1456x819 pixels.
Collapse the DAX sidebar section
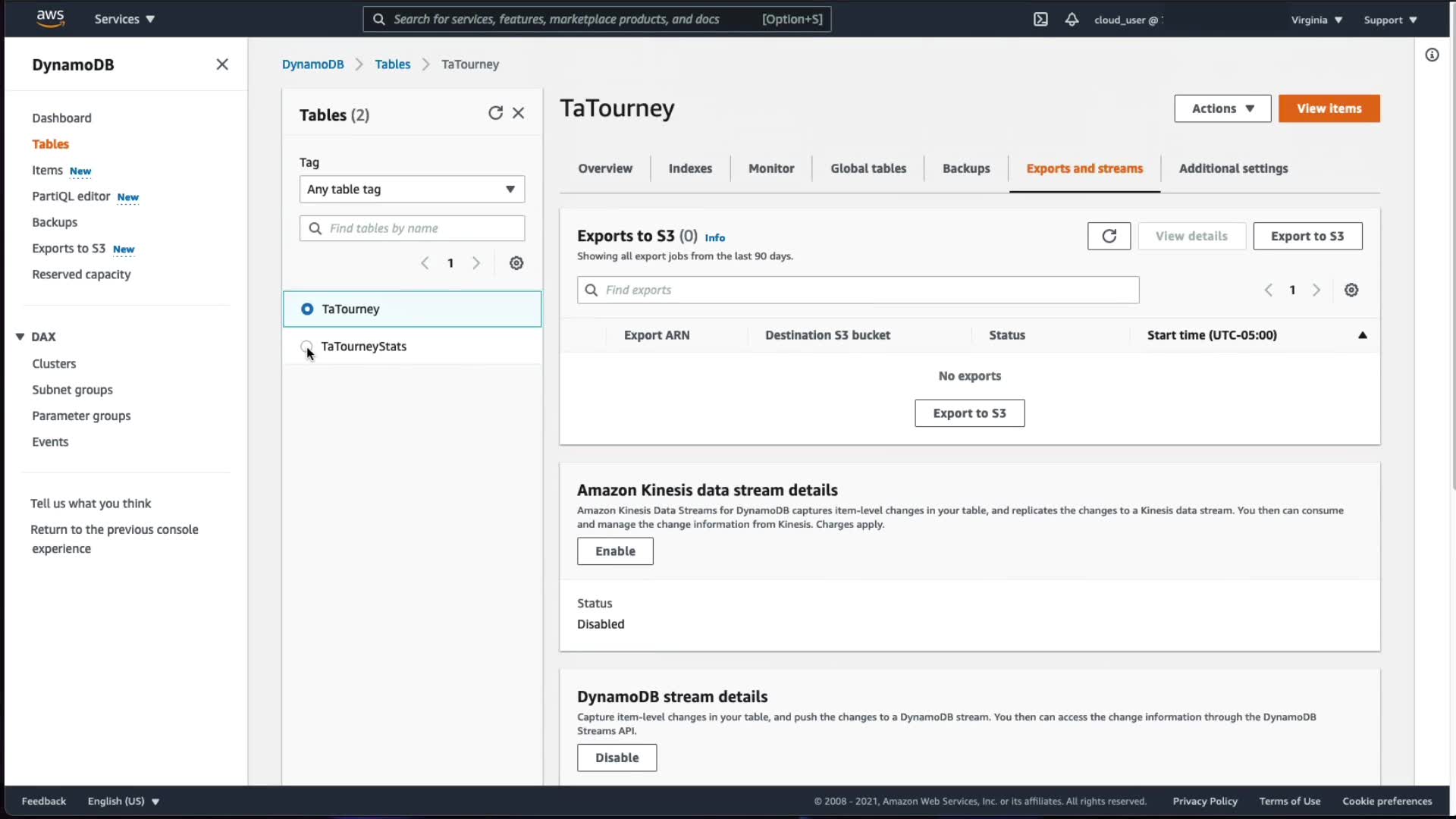pyautogui.click(x=20, y=337)
